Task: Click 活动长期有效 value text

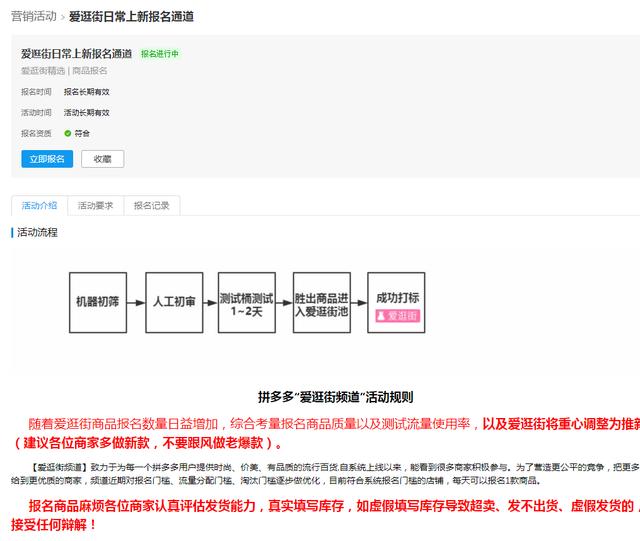Action: click(87, 112)
